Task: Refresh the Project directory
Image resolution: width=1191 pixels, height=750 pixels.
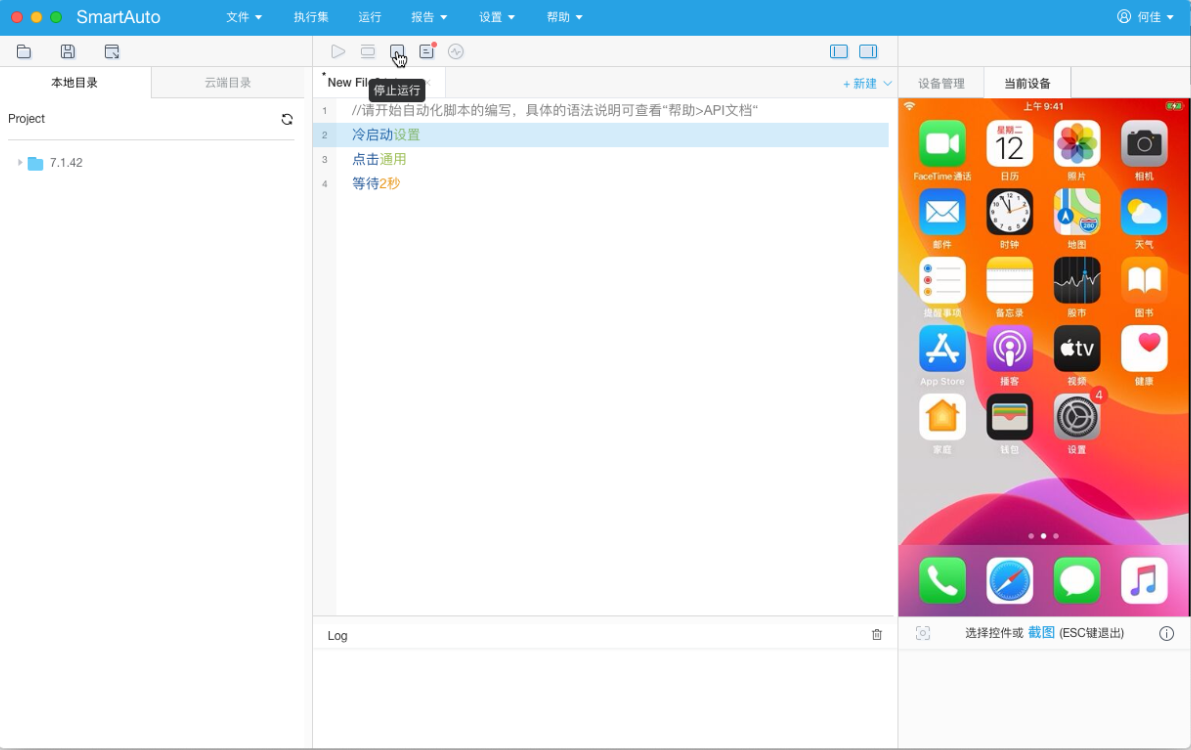Action: point(287,119)
